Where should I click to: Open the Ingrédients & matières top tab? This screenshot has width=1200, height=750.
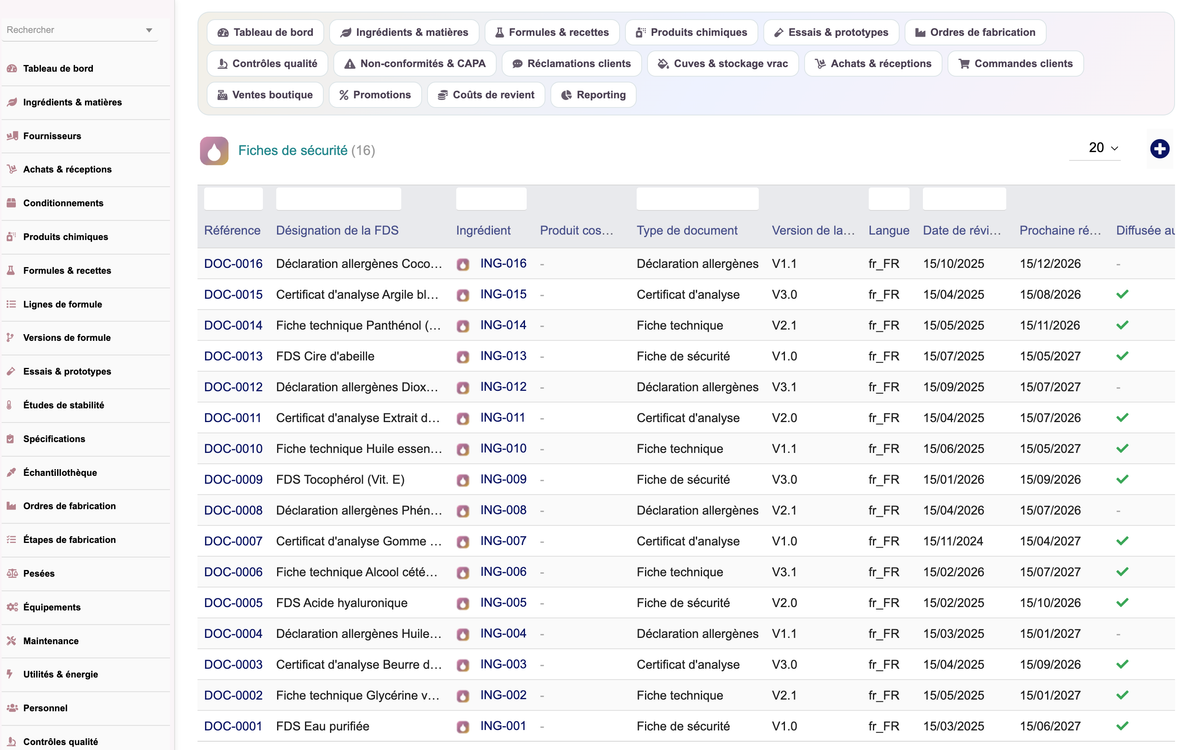tap(405, 32)
